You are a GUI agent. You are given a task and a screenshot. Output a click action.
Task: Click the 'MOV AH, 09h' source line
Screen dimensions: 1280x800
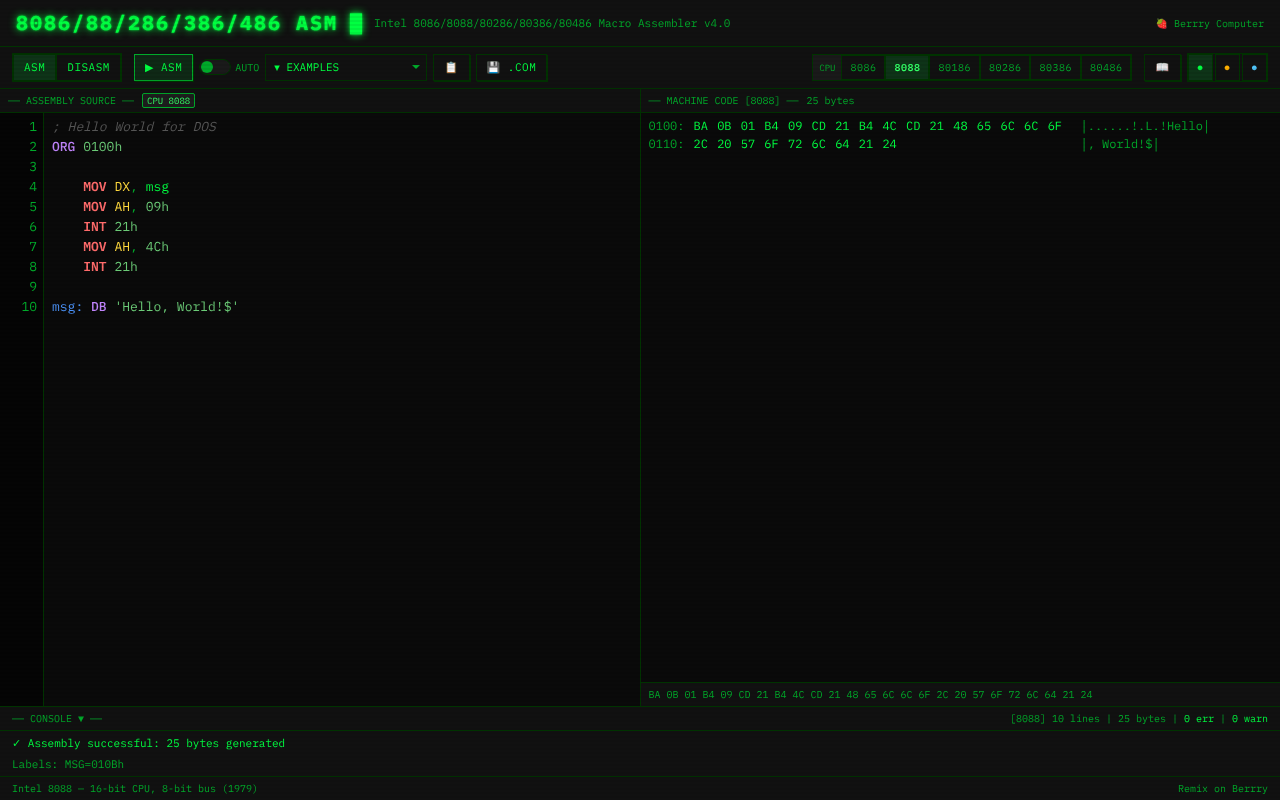coord(126,207)
